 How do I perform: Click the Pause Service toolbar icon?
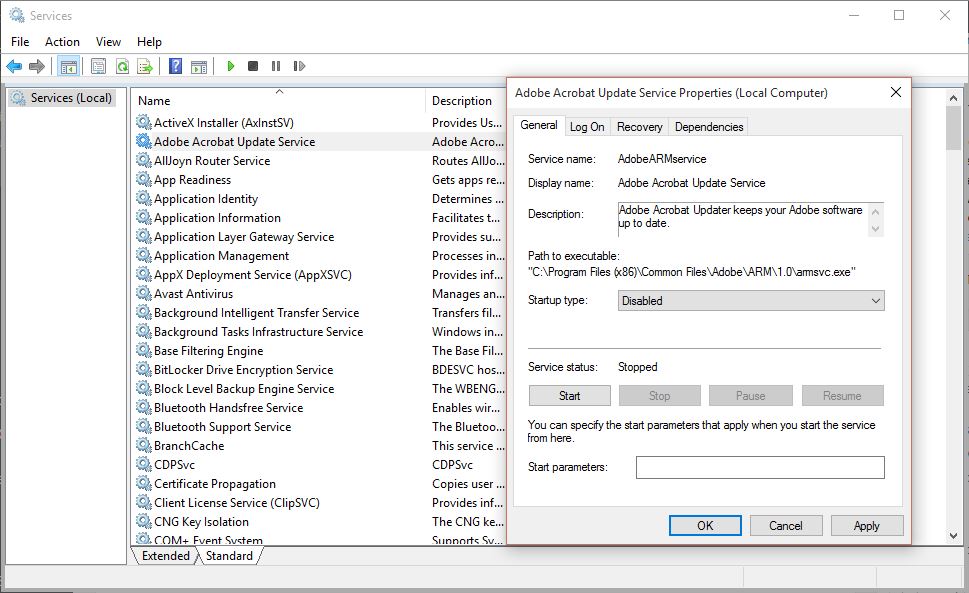coord(276,66)
